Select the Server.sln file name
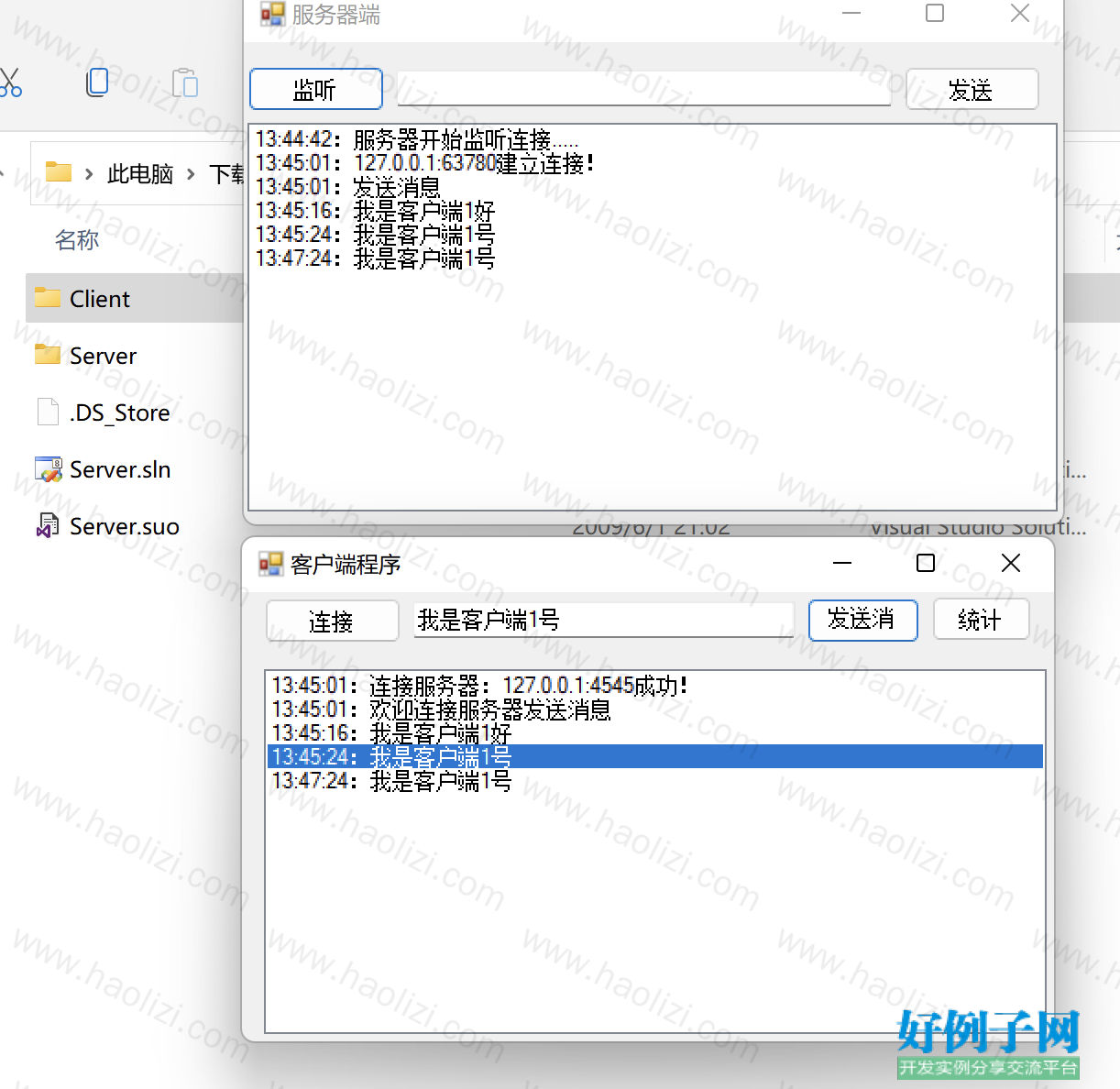Screen dimensions: 1120x1089 point(120,469)
